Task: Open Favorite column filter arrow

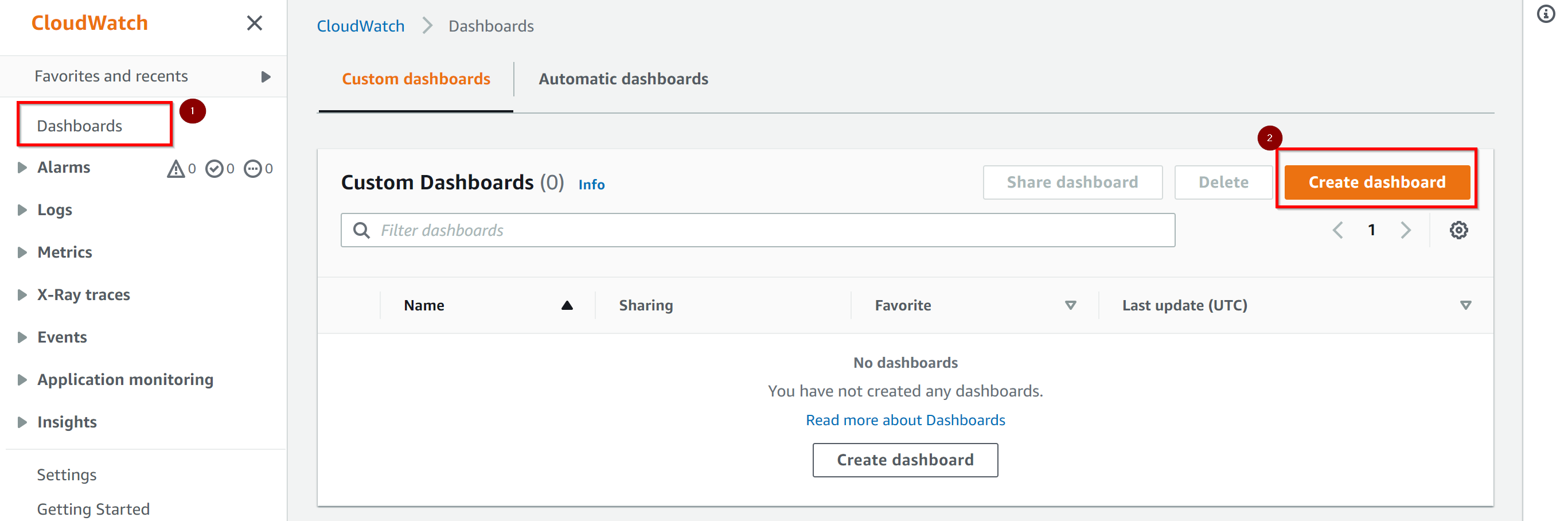Action: (x=1070, y=305)
